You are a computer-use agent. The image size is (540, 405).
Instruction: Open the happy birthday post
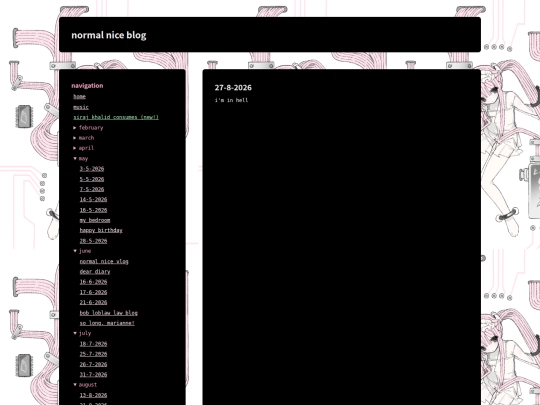(x=101, y=230)
